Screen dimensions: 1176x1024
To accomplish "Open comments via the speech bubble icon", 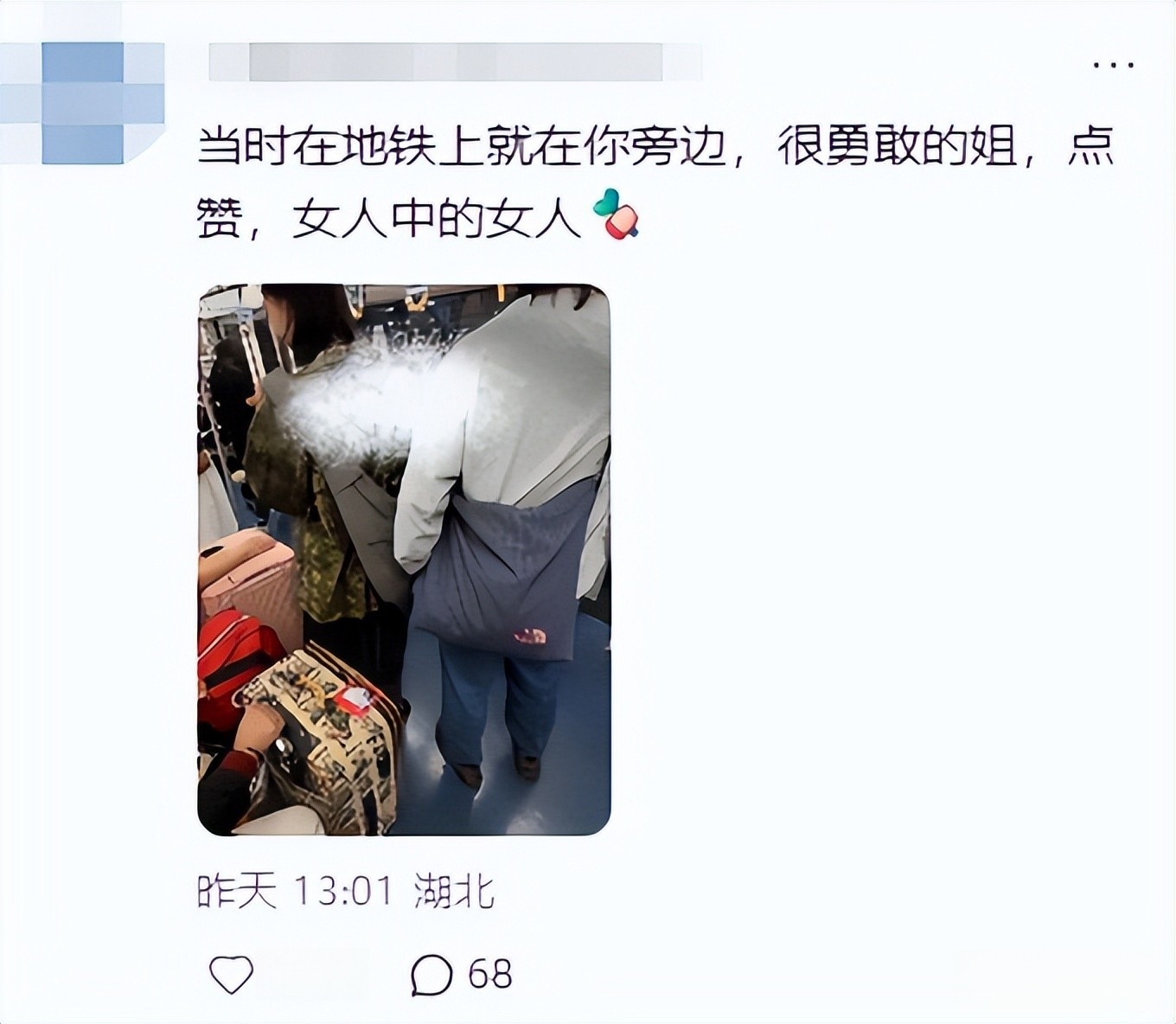I will [x=431, y=975].
